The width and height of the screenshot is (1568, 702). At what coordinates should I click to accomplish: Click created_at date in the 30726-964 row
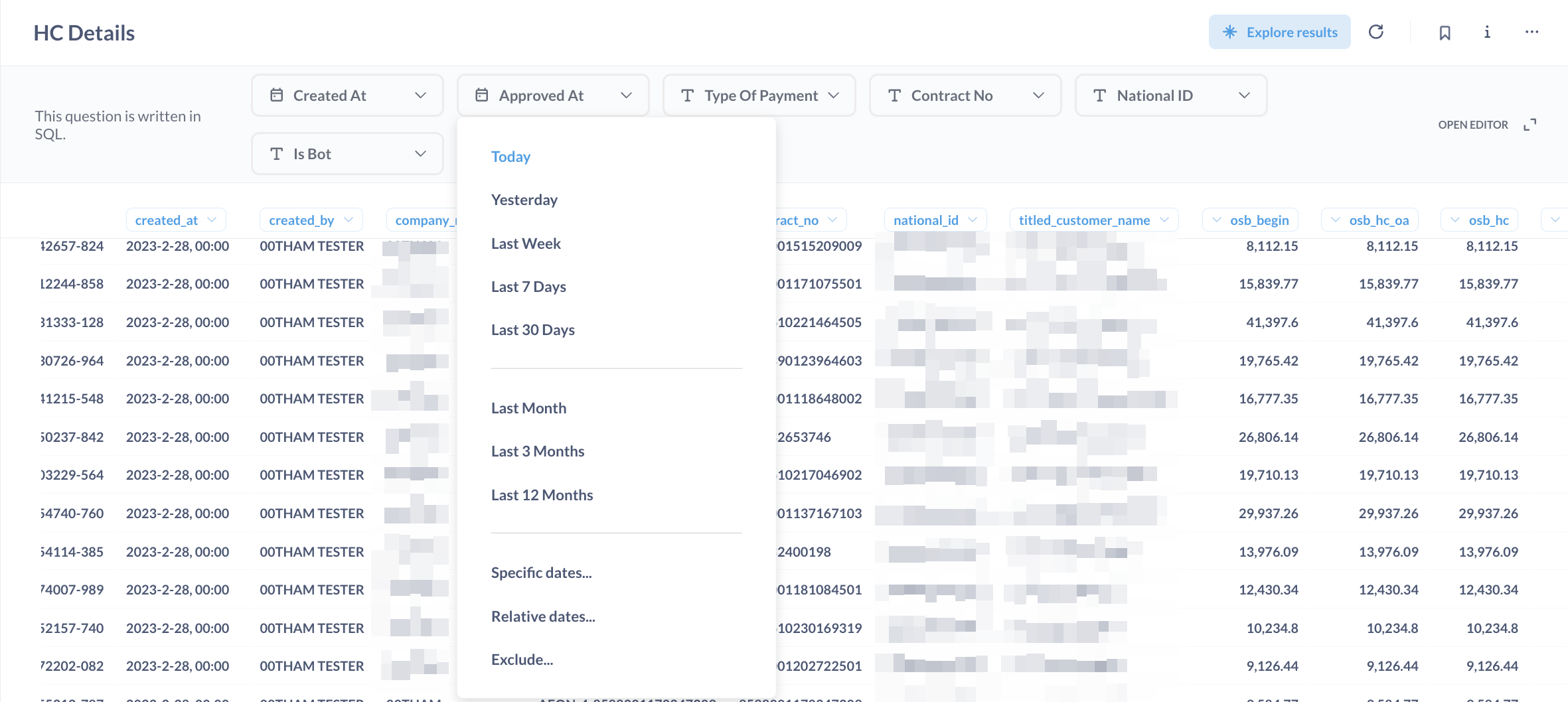point(178,361)
